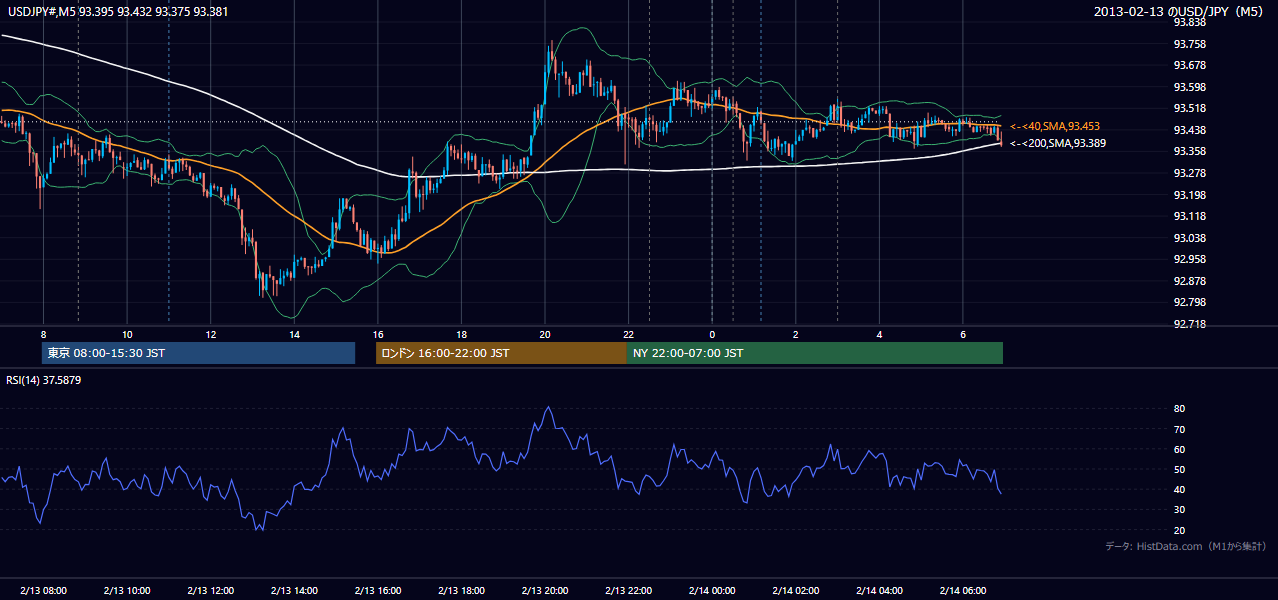Image resolution: width=1278 pixels, height=600 pixels.
Task: Click price axis value 93.678
Action: [1189, 65]
